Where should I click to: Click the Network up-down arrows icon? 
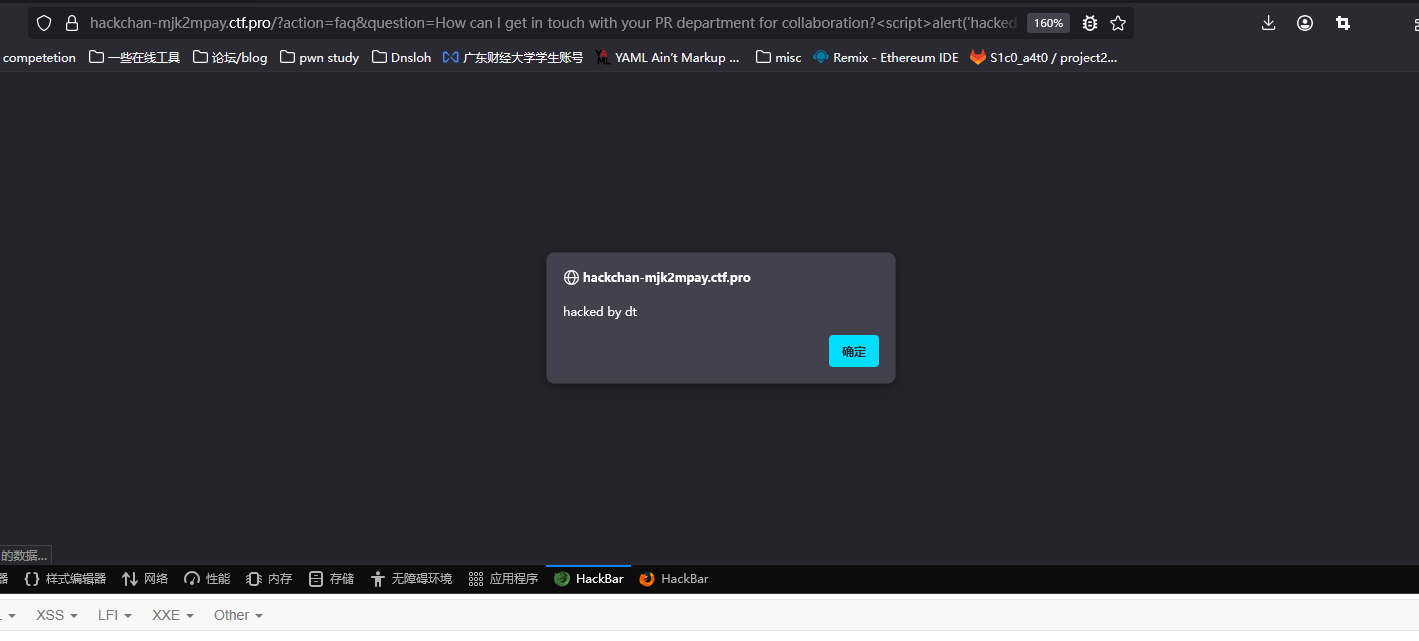tap(130, 579)
